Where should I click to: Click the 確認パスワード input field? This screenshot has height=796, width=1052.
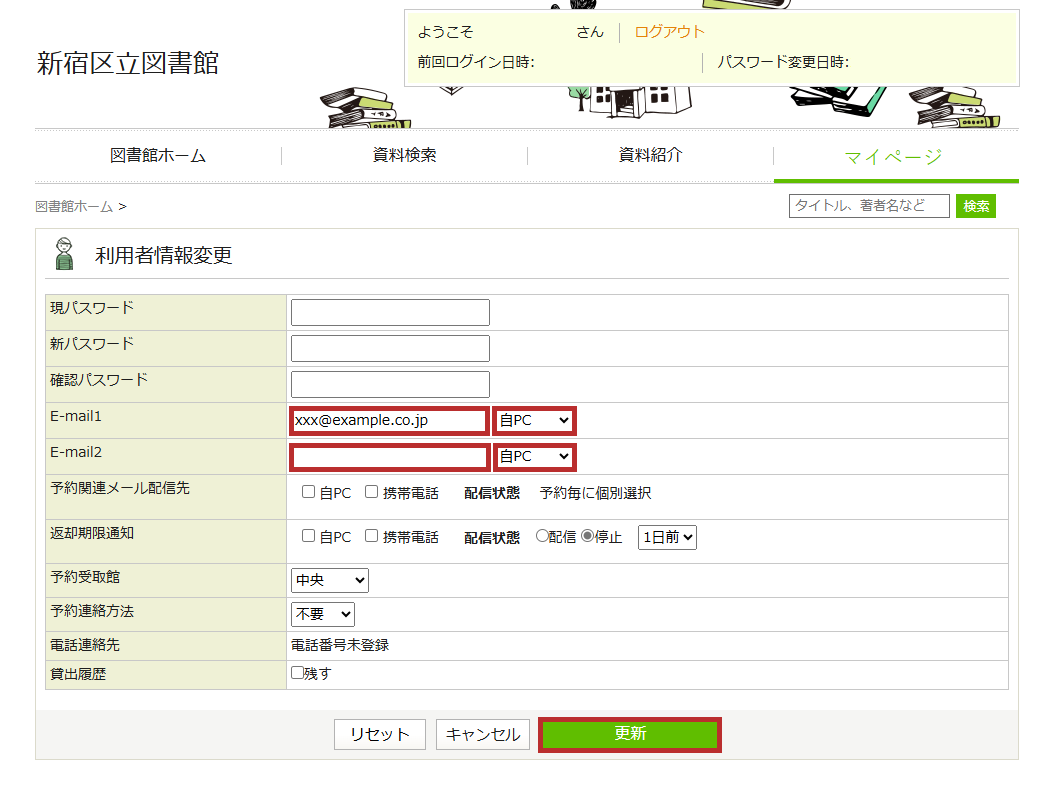[x=390, y=385]
